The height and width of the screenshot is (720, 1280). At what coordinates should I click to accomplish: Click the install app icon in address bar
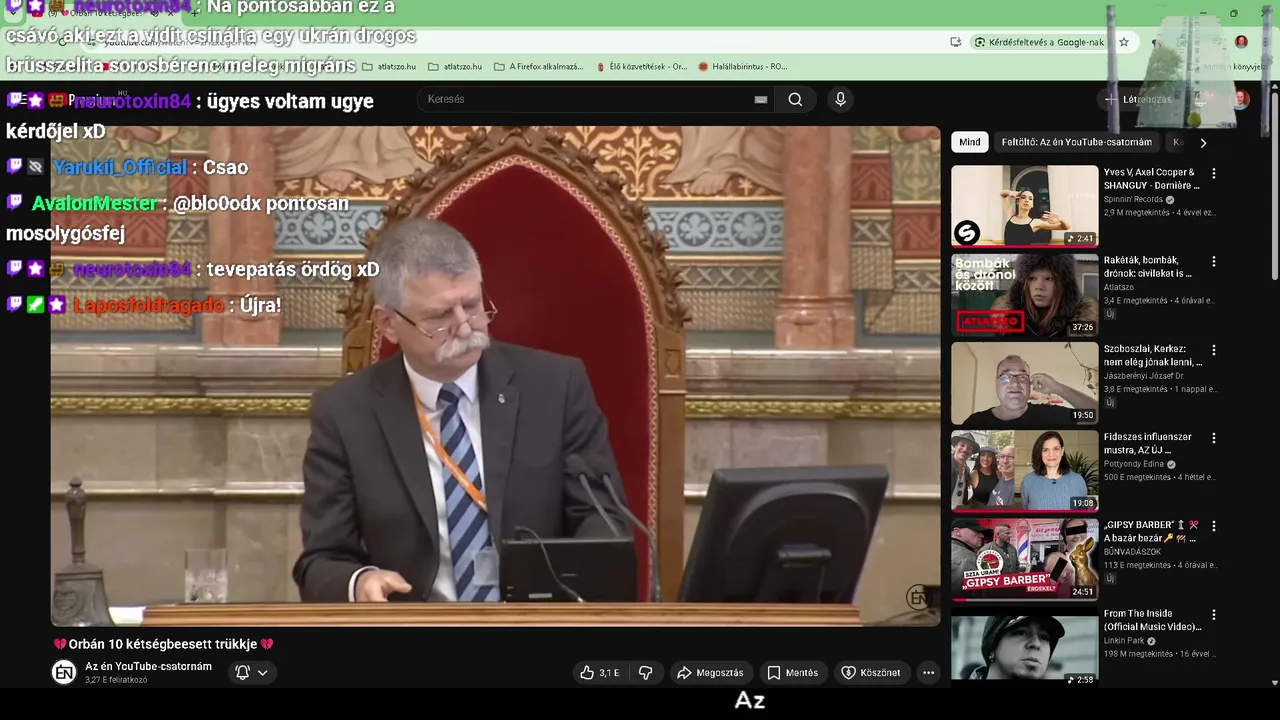tap(956, 42)
